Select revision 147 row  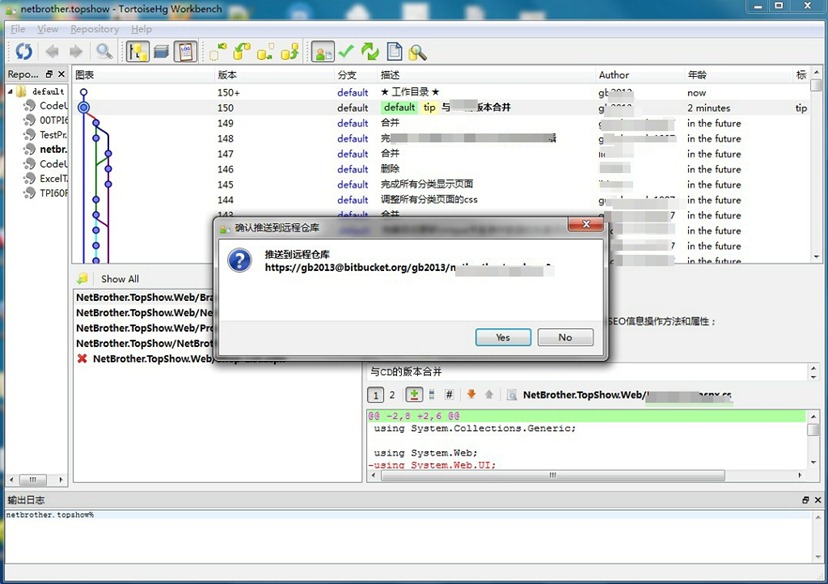click(x=441, y=154)
